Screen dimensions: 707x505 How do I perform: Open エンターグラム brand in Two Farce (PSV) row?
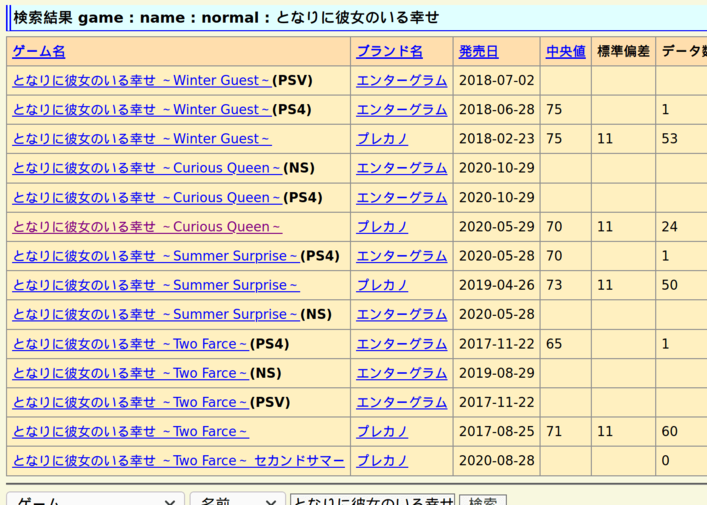coord(402,402)
